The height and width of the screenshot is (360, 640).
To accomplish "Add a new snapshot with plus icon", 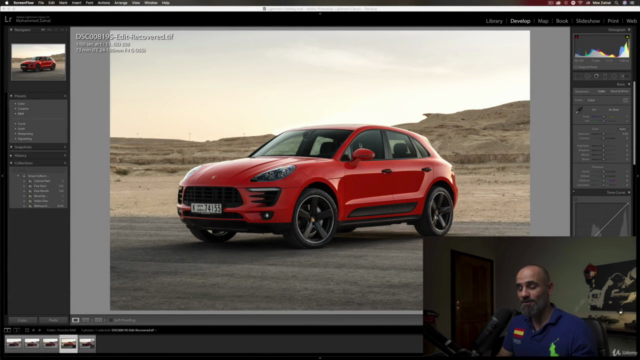I will [65, 147].
